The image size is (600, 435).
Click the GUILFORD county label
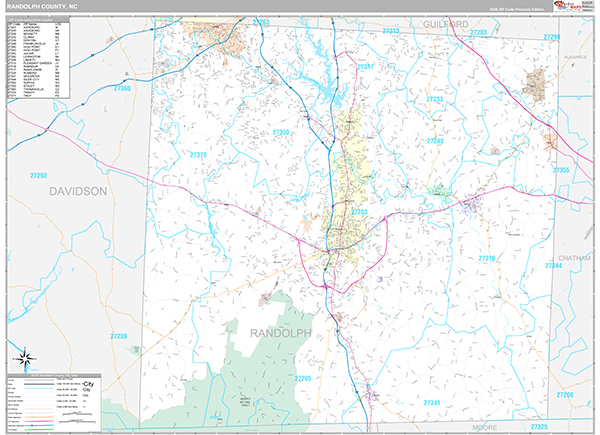point(445,22)
